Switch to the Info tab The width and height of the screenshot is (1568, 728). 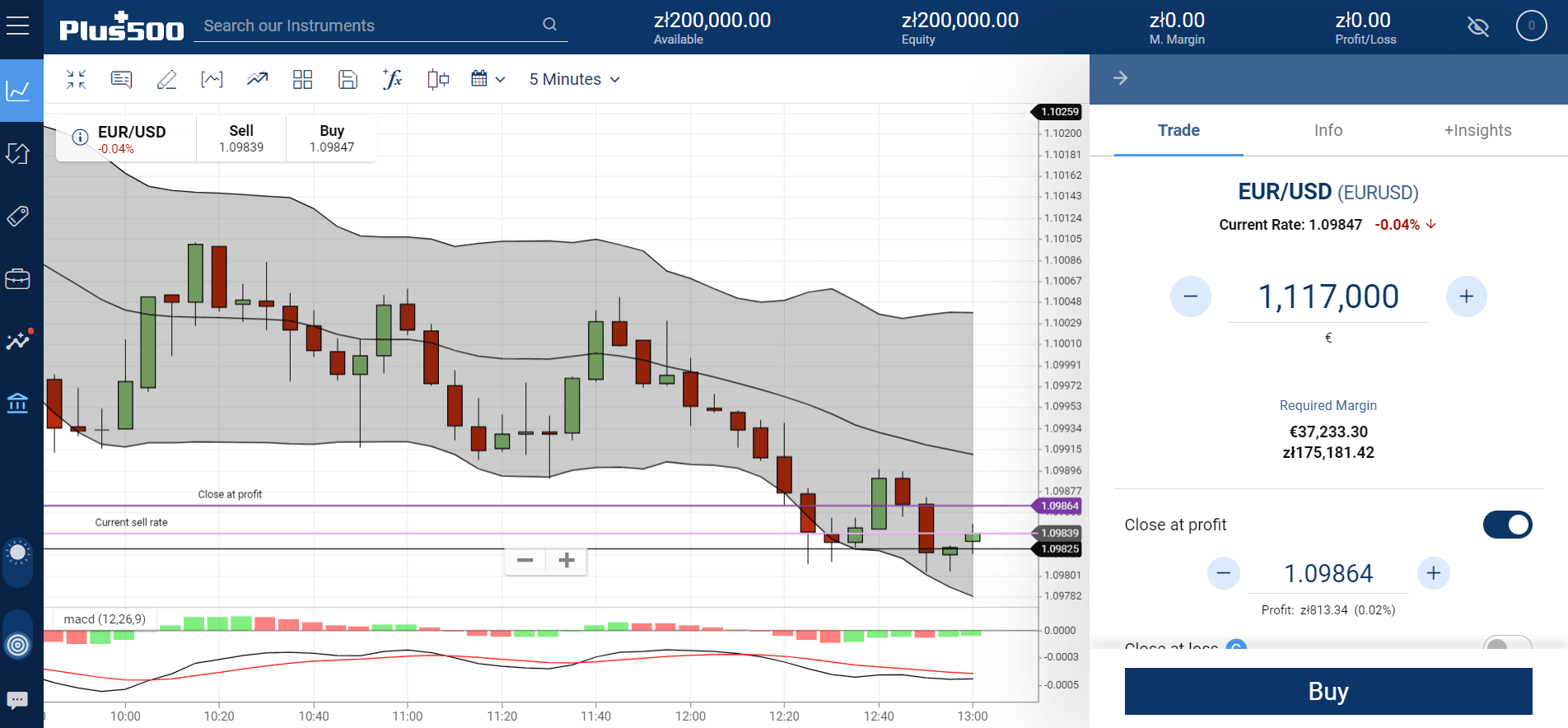(1328, 130)
